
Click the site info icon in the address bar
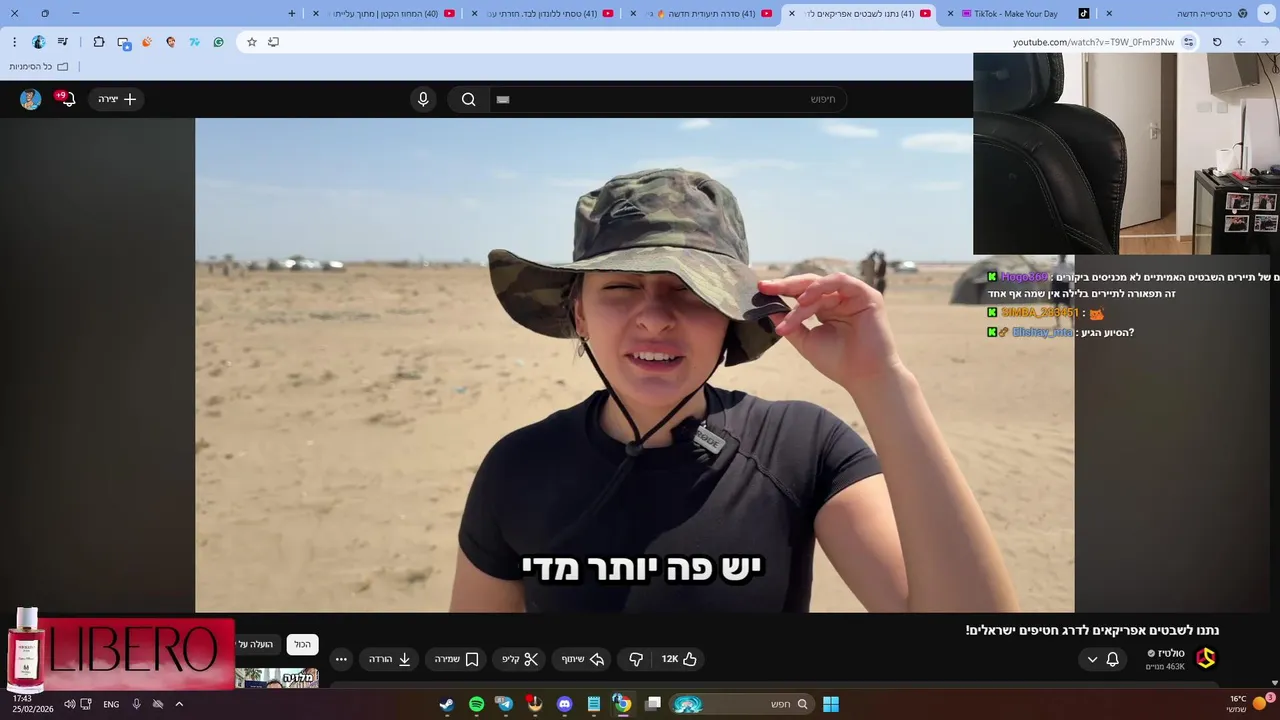click(1188, 42)
